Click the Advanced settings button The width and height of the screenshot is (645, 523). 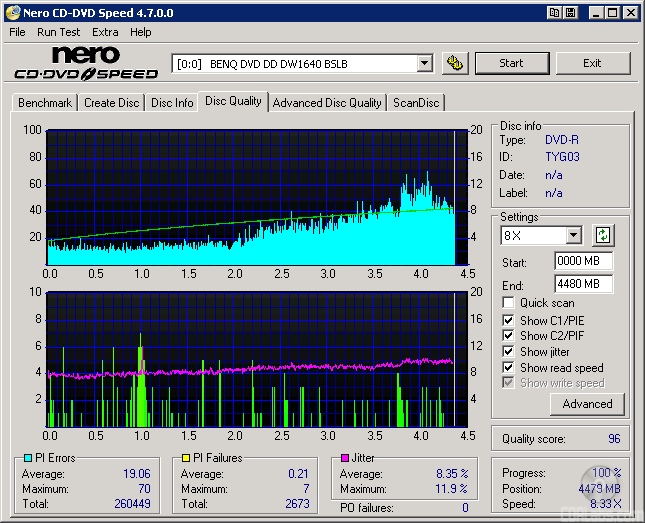click(x=587, y=404)
